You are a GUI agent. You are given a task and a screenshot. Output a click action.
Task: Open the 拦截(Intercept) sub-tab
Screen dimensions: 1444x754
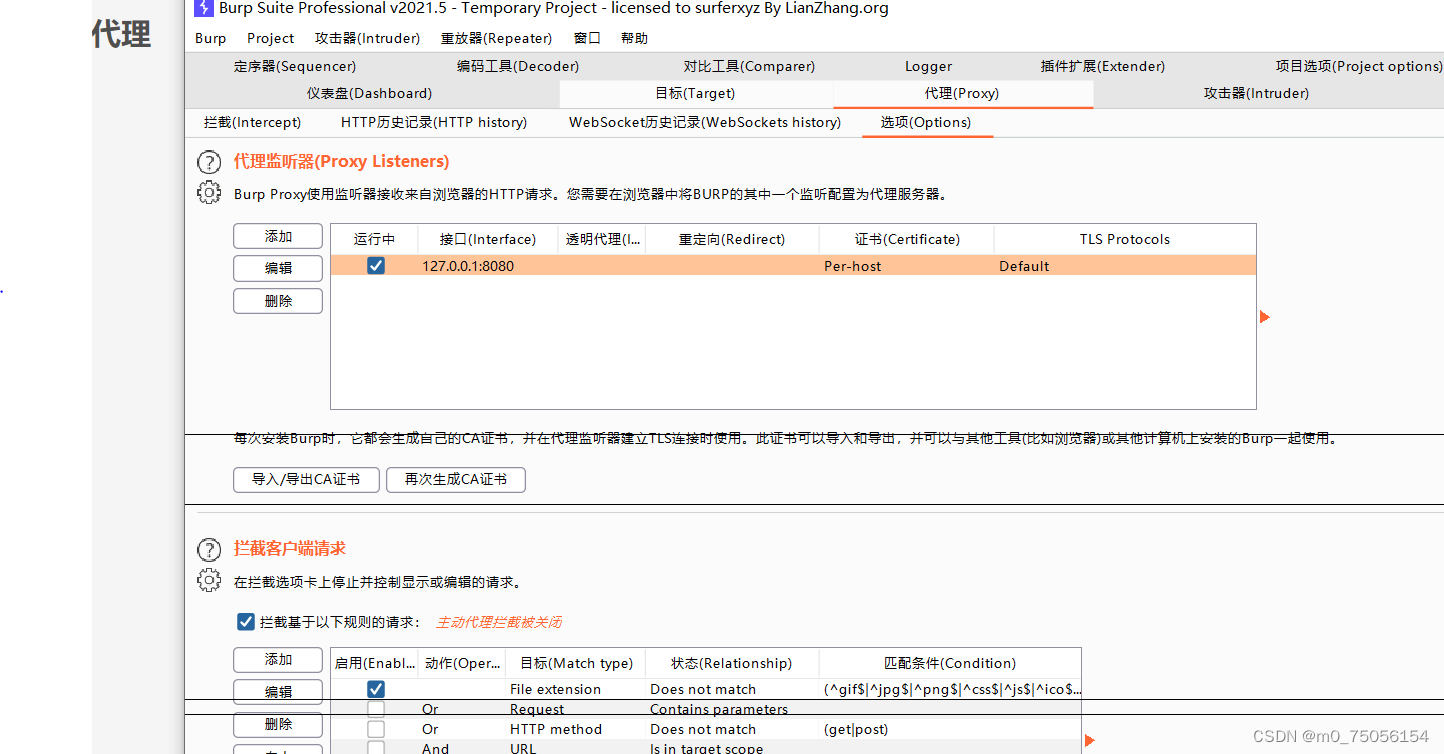(x=252, y=122)
